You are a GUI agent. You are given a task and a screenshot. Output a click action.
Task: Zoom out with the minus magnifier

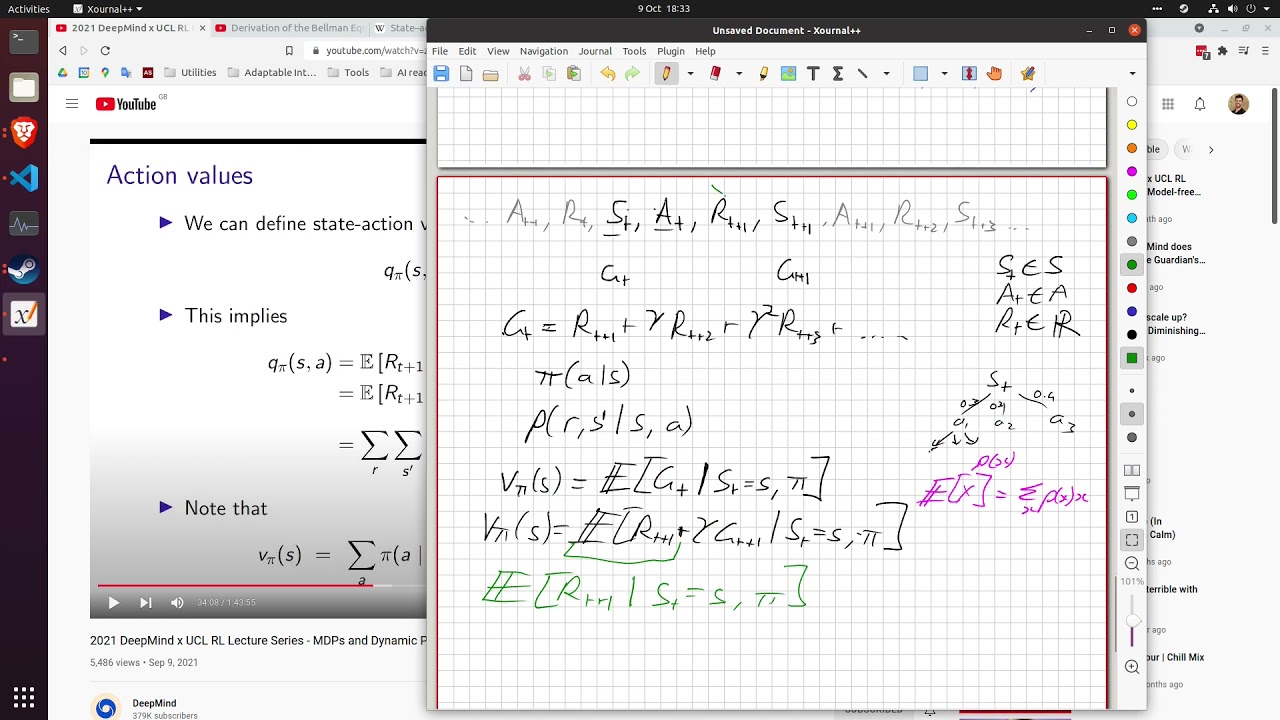pyautogui.click(x=1132, y=563)
